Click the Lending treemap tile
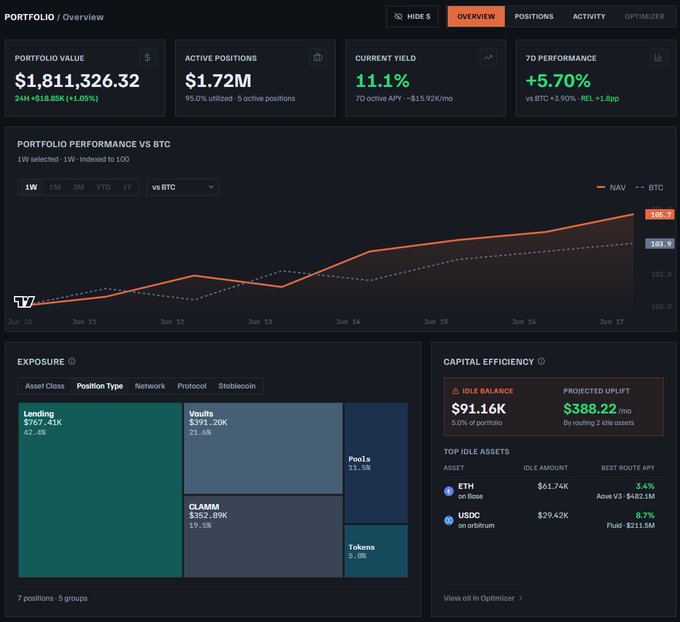Image resolution: width=680 pixels, height=622 pixels. [100, 490]
